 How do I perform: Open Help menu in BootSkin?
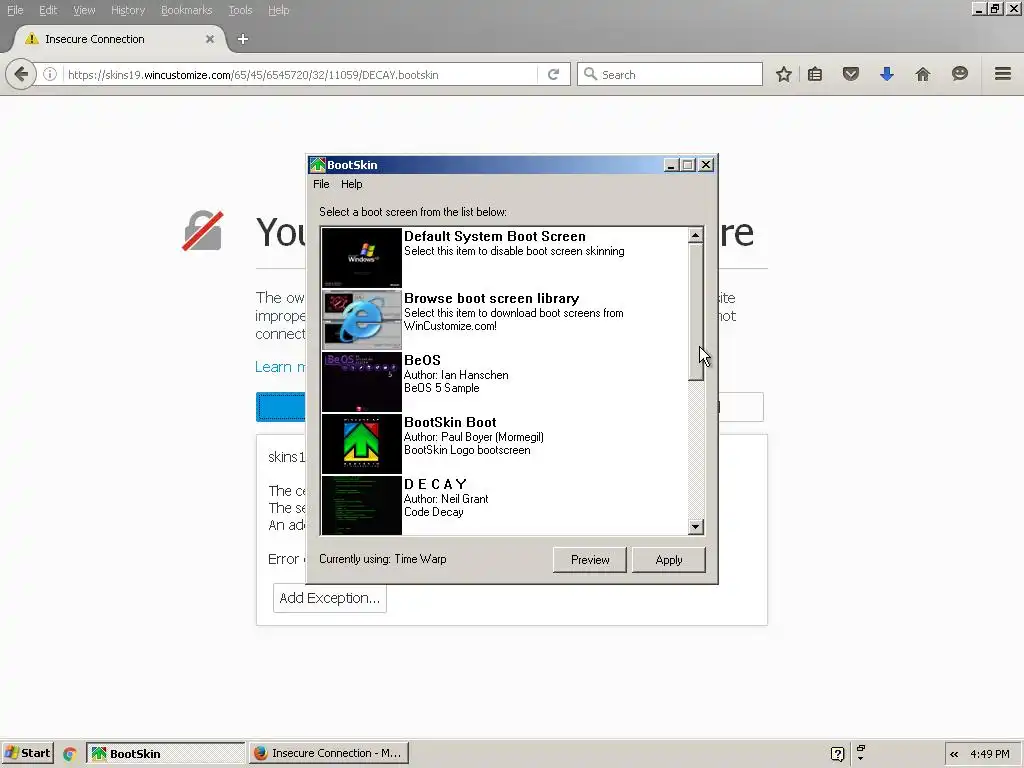click(x=351, y=184)
